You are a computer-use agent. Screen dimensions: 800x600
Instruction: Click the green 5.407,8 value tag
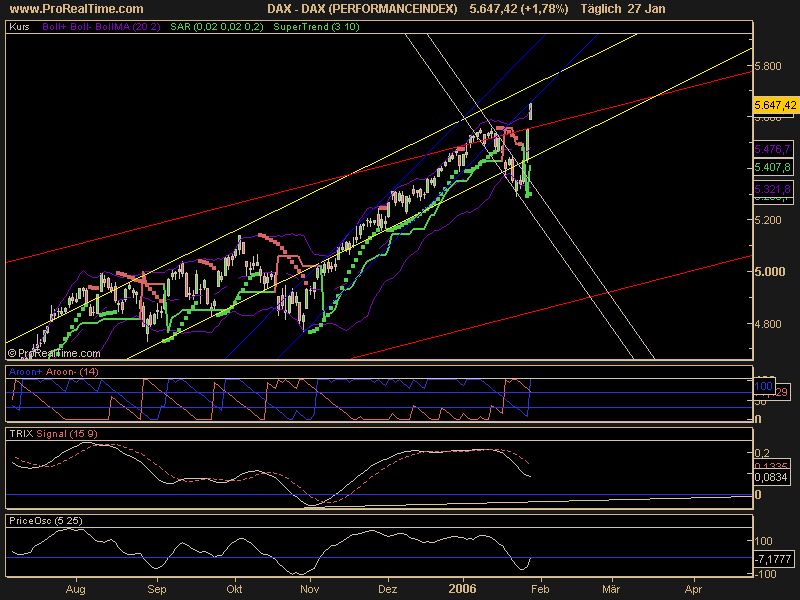point(773,167)
